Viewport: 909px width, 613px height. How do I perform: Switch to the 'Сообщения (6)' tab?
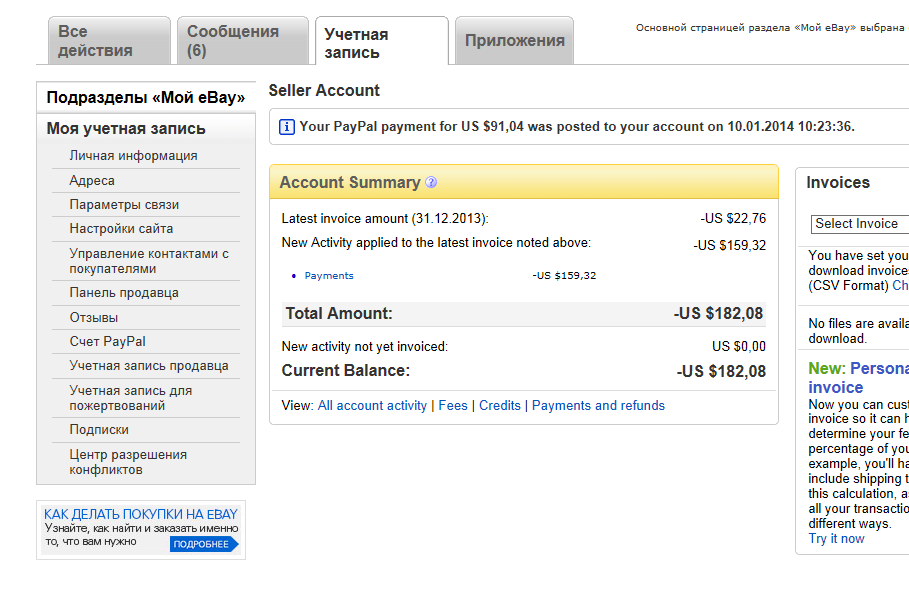[x=243, y=41]
